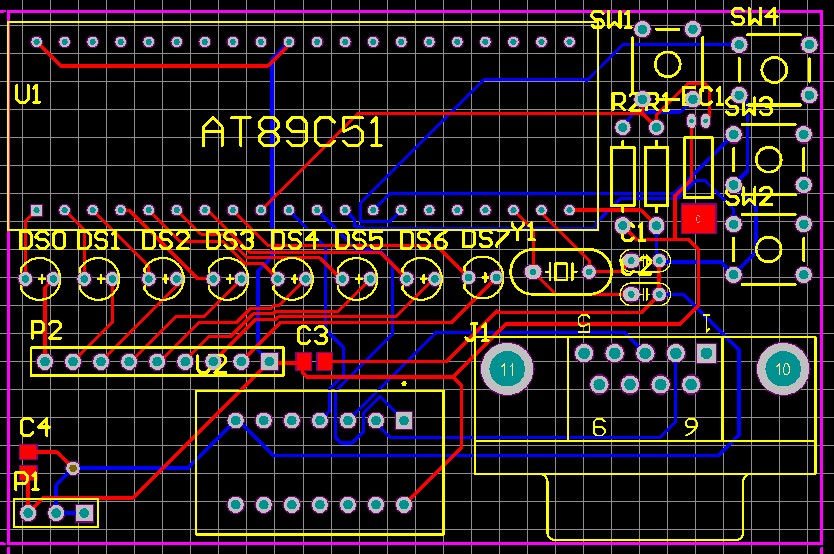The height and width of the screenshot is (554, 834).
Task: Select the SW1 switch designator label
Action: click(x=612, y=21)
